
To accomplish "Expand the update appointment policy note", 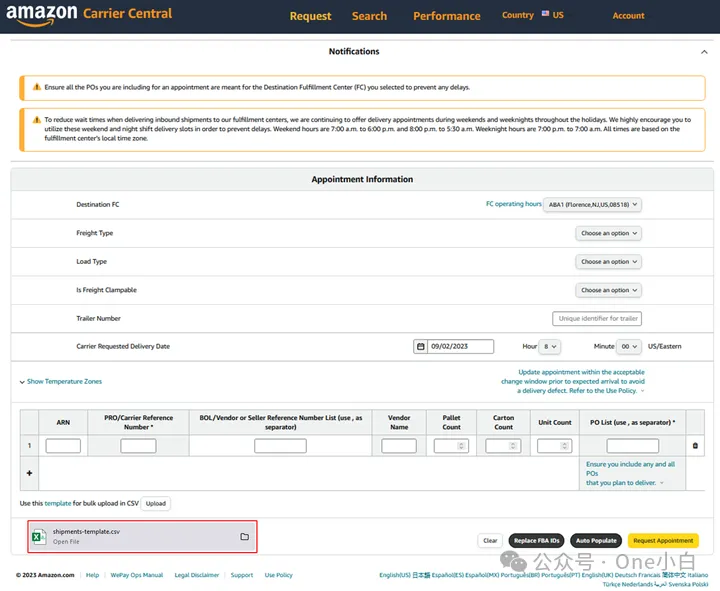I will click(642, 391).
